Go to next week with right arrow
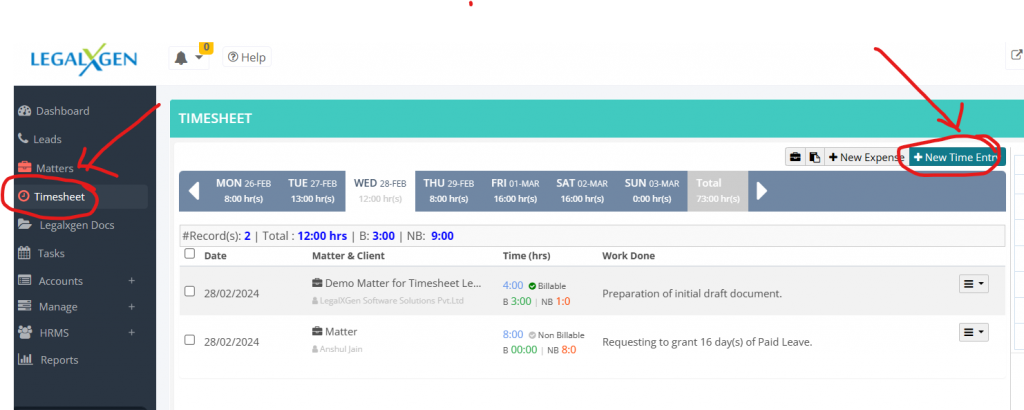Image resolution: width=1024 pixels, height=410 pixels. coord(762,190)
